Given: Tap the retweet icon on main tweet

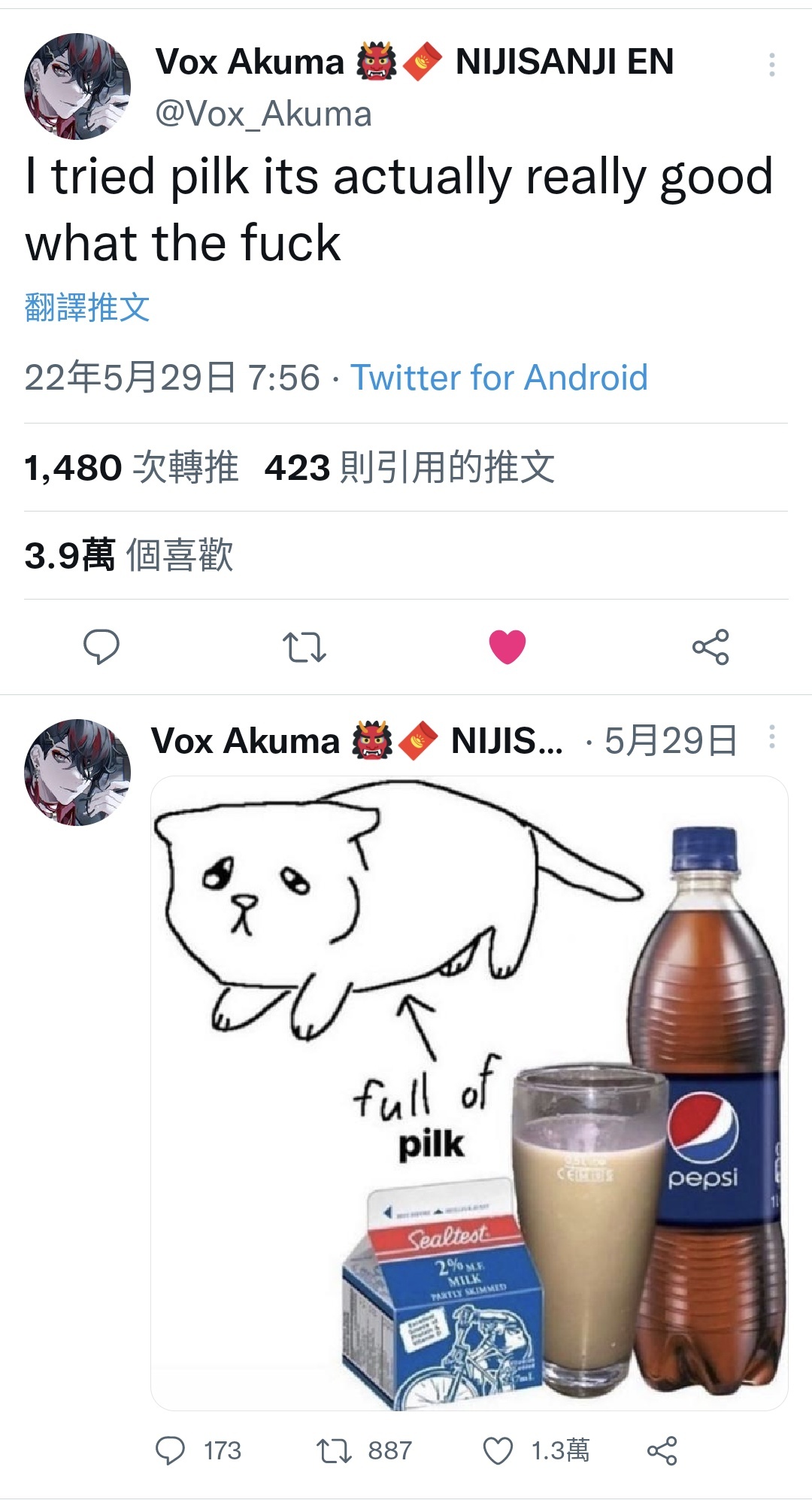Looking at the screenshot, I should pyautogui.click(x=304, y=647).
